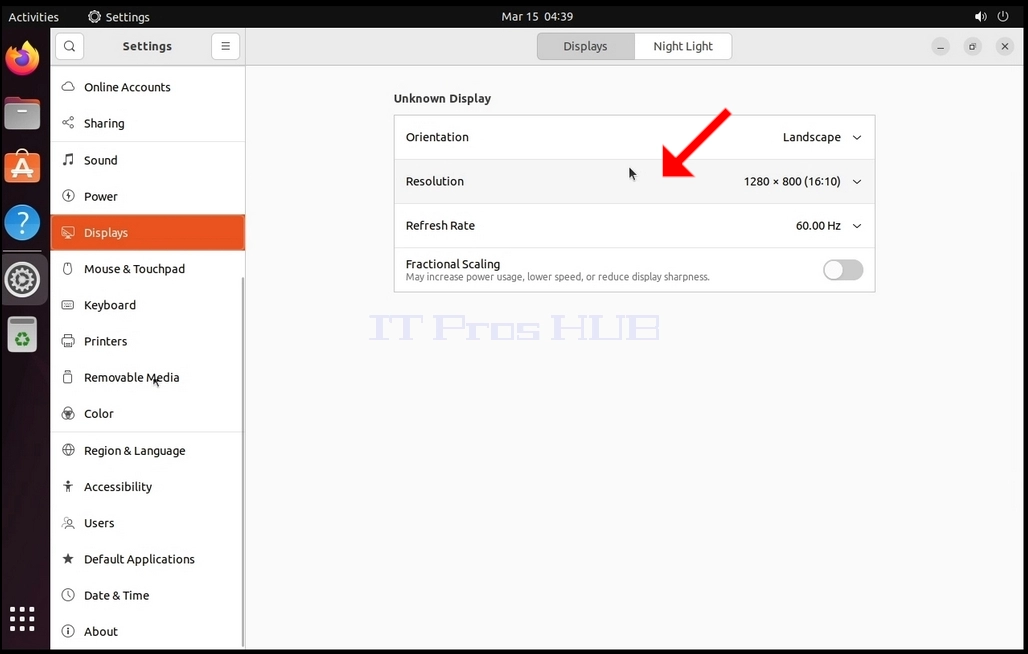Click the Unknown Display heading
This screenshot has height=654, width=1028.
(x=442, y=98)
